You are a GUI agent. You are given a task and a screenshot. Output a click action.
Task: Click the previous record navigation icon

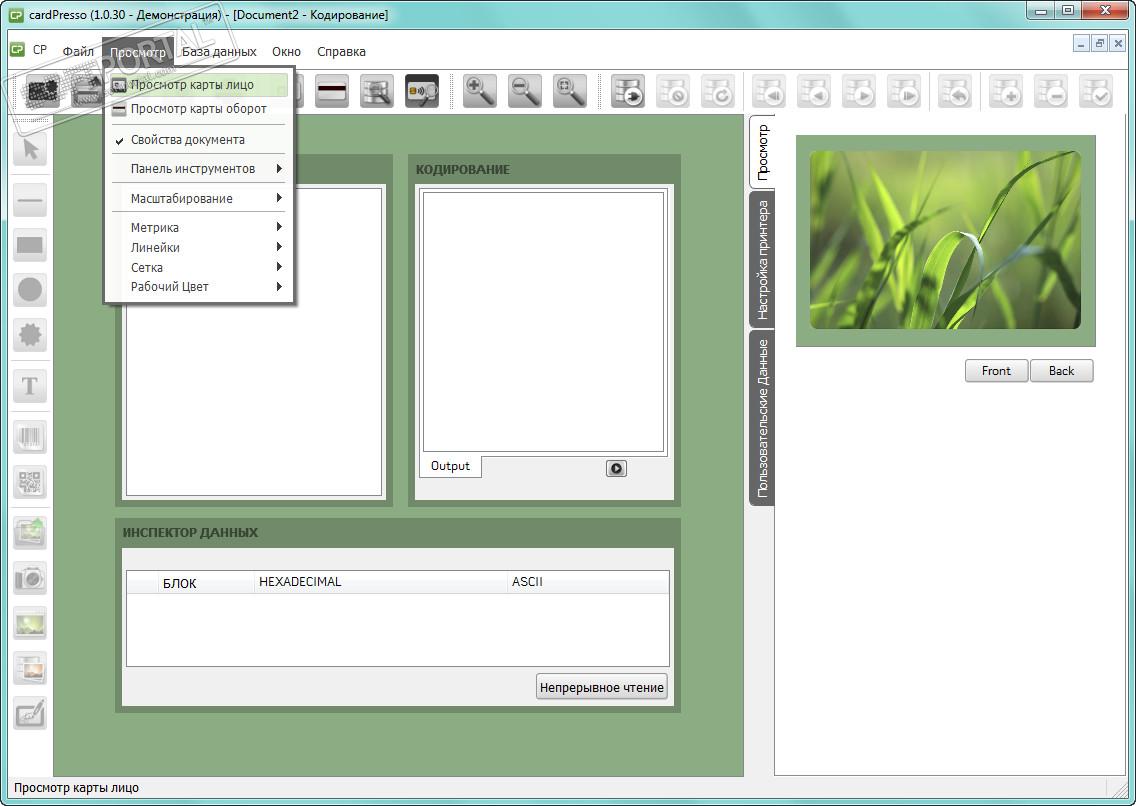click(x=814, y=91)
